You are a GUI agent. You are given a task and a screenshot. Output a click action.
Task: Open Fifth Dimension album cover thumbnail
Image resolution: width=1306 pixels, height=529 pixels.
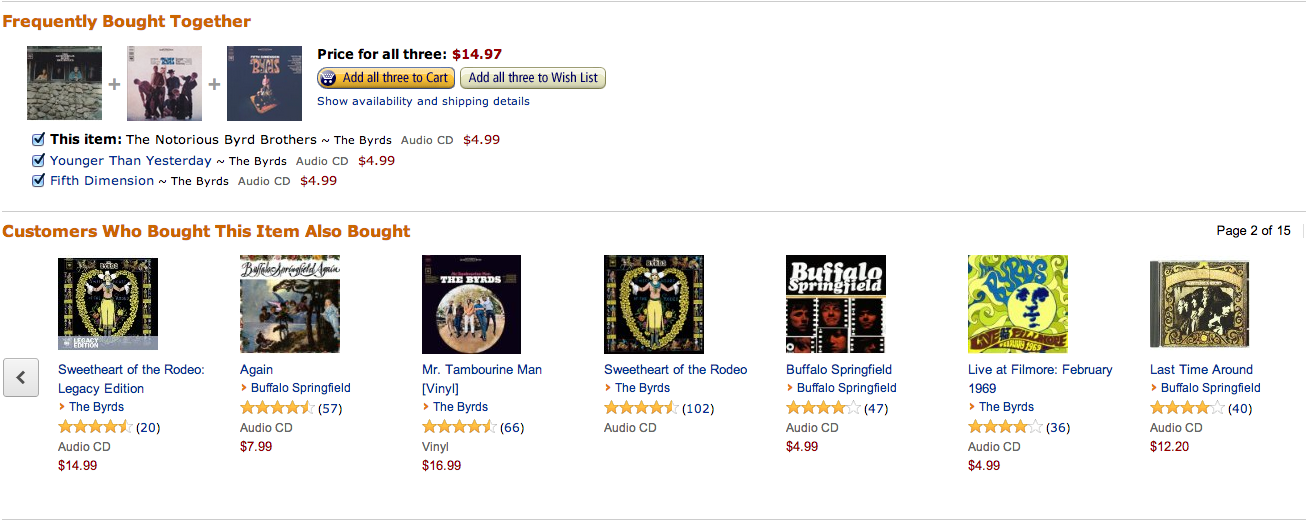pyautogui.click(x=264, y=83)
